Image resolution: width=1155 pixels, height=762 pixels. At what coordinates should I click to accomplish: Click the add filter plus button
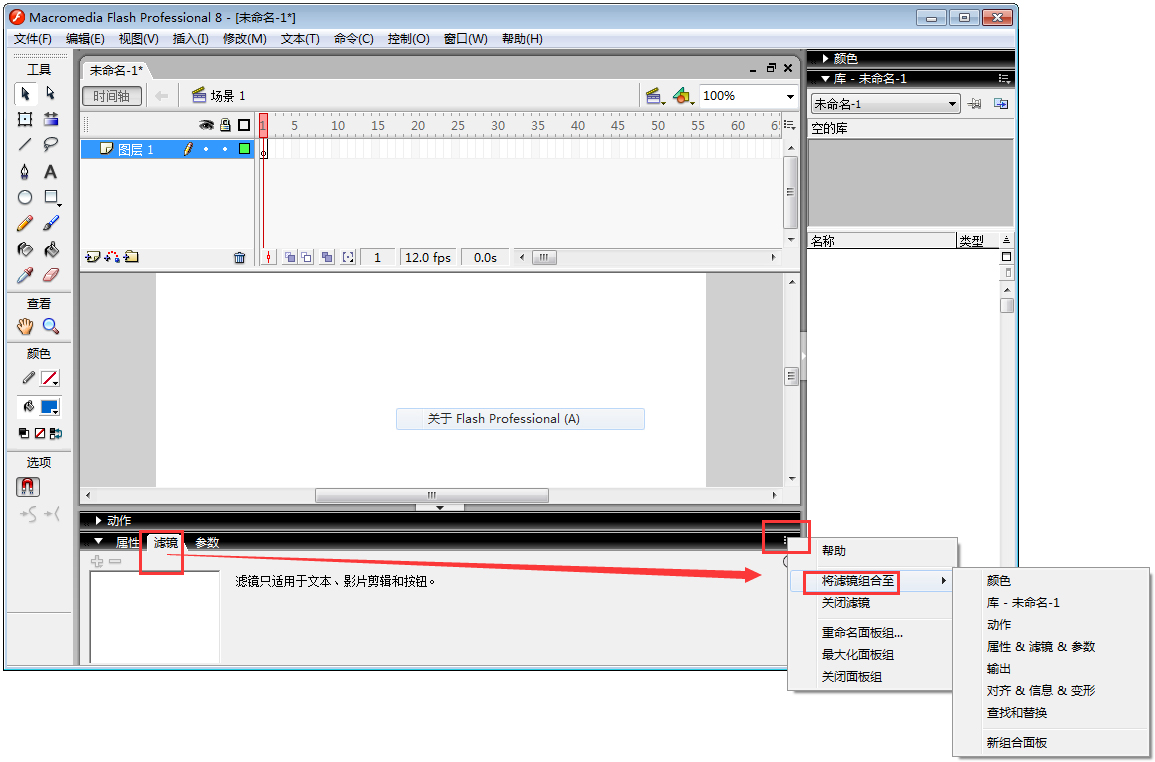point(97,562)
